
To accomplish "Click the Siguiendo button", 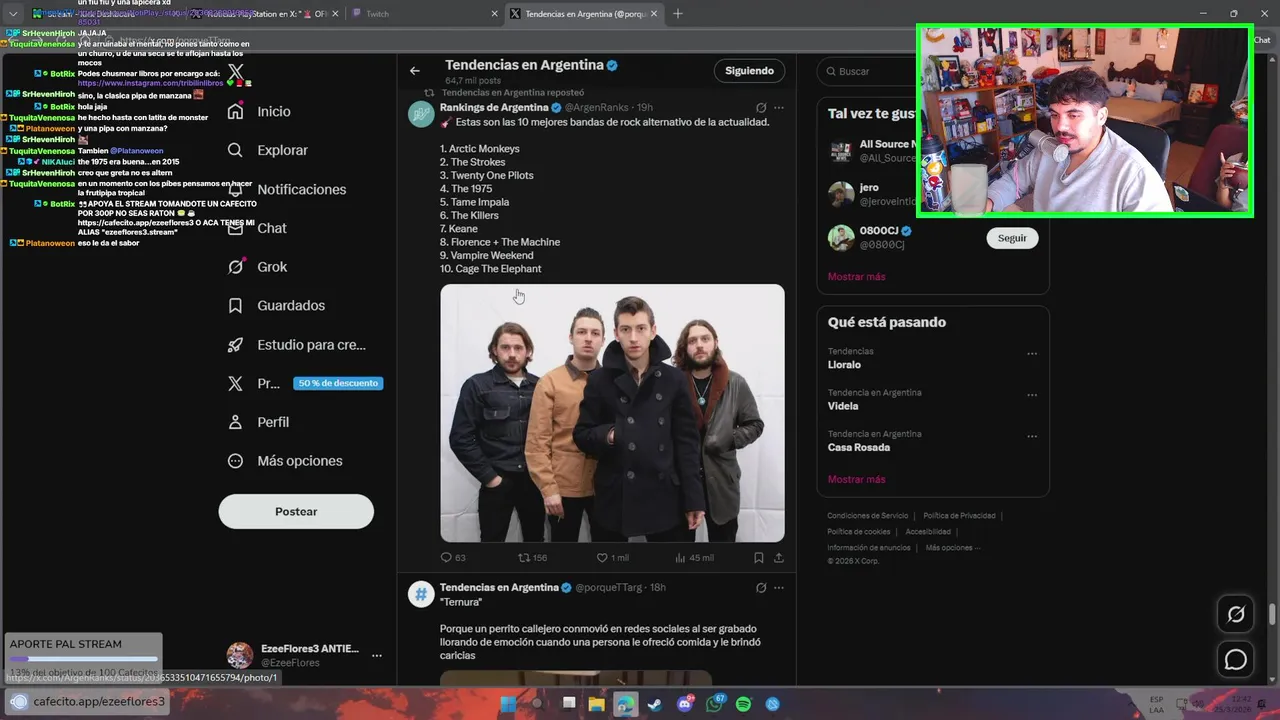I will click(749, 71).
